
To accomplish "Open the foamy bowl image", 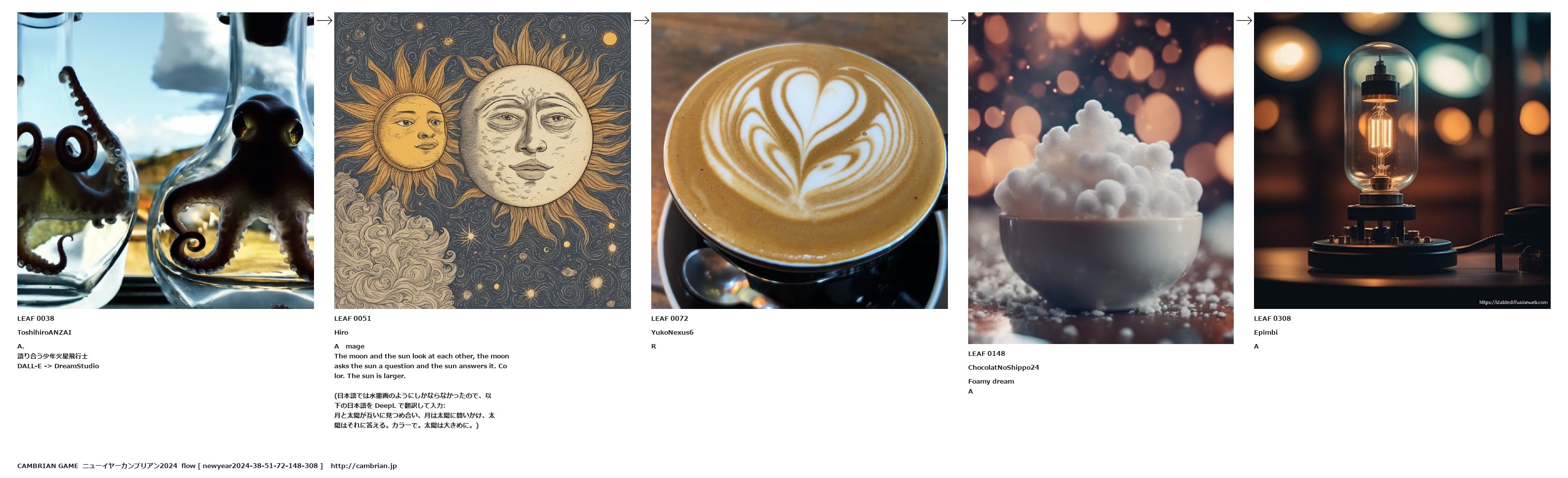I will [x=1101, y=178].
